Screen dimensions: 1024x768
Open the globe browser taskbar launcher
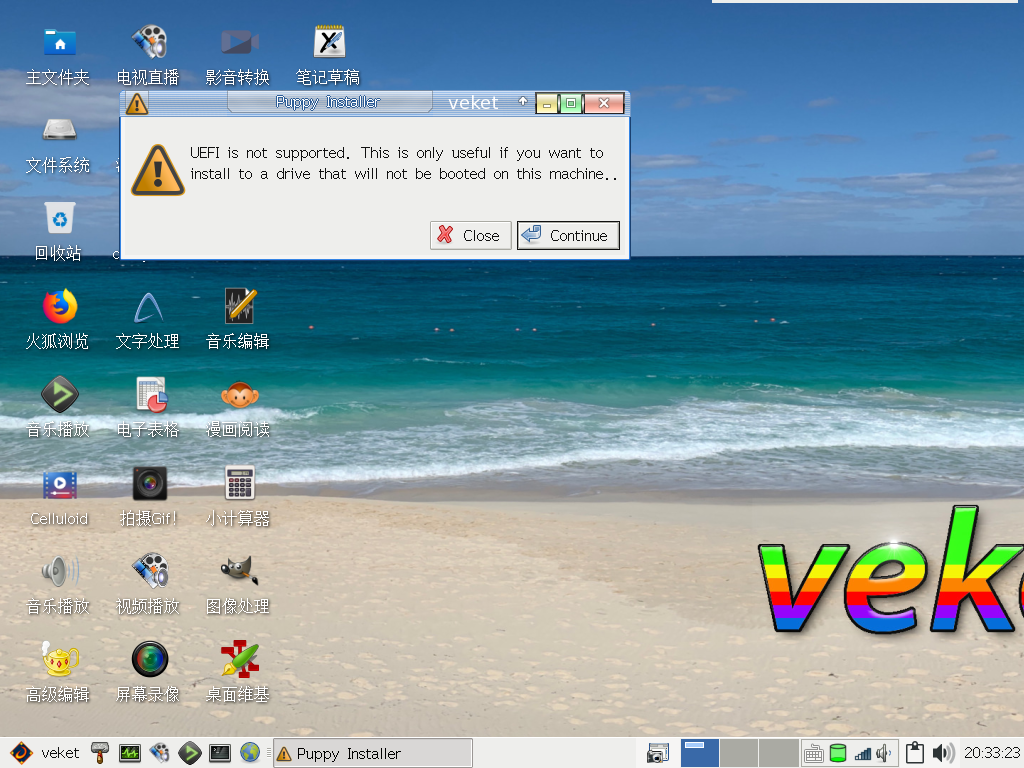(x=249, y=753)
